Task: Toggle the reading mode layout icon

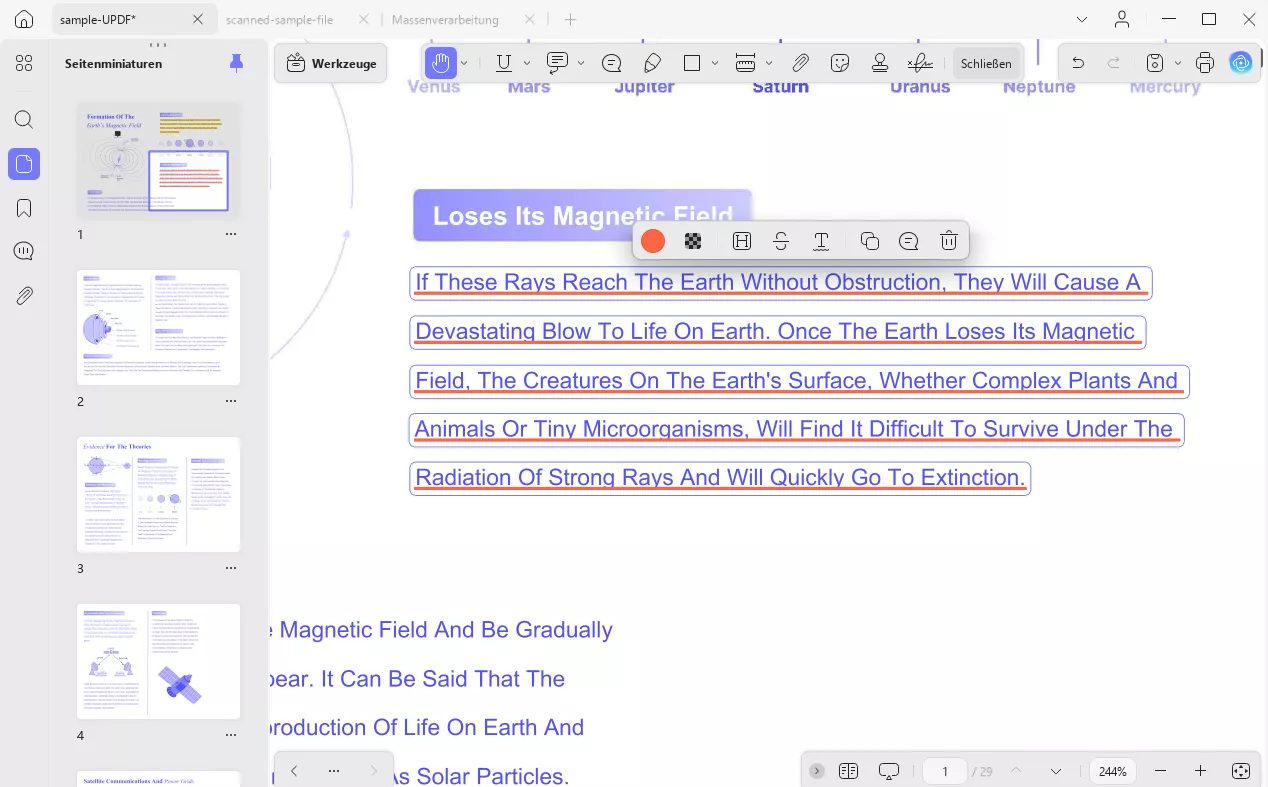Action: pyautogui.click(x=849, y=771)
